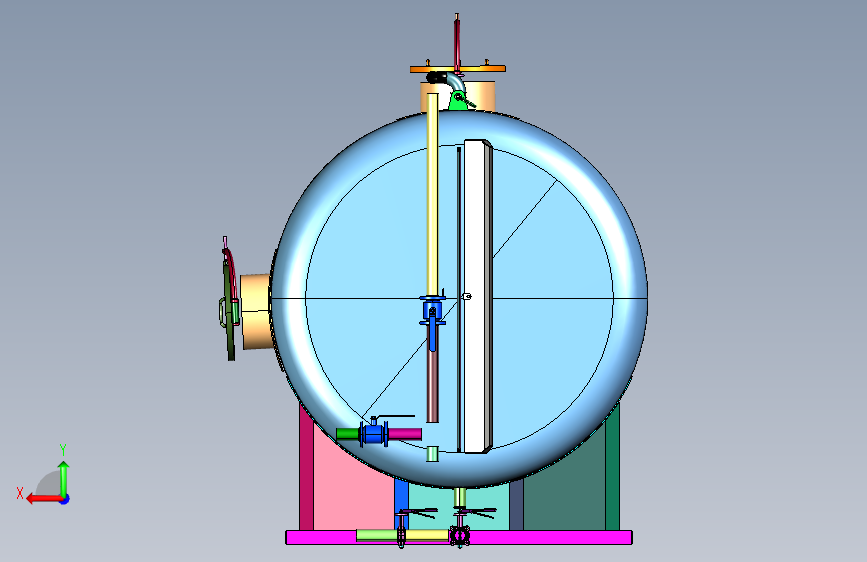Select the gray elbow pipe below the top flange
The height and width of the screenshot is (562, 867).
[x=455, y=83]
